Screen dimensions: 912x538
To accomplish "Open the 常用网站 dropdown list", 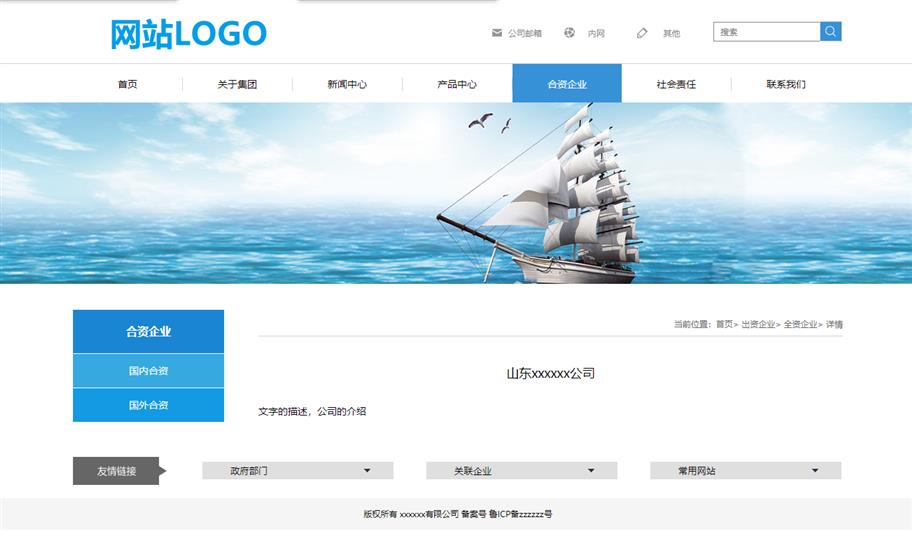I will pyautogui.click(x=745, y=470).
